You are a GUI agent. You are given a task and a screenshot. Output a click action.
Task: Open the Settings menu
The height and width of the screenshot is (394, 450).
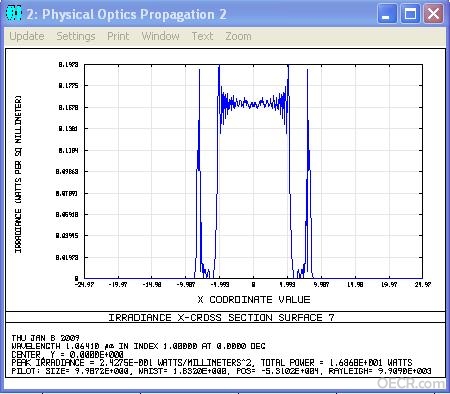(76, 36)
